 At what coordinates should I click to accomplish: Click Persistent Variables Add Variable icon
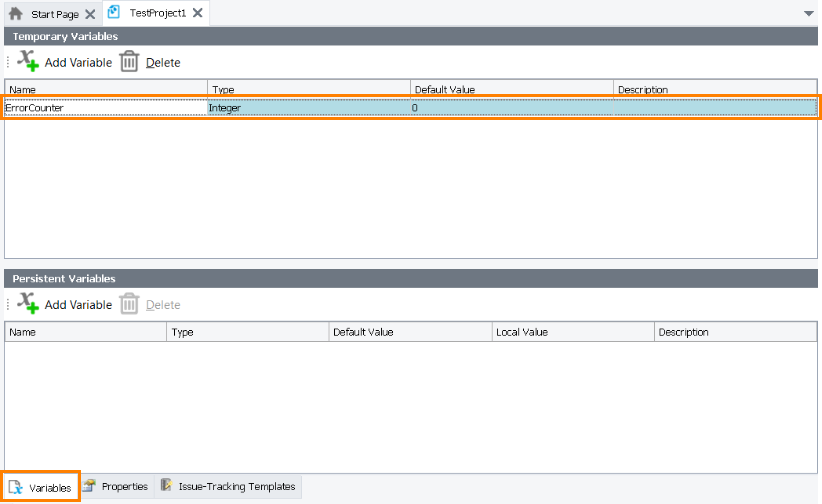coord(28,303)
